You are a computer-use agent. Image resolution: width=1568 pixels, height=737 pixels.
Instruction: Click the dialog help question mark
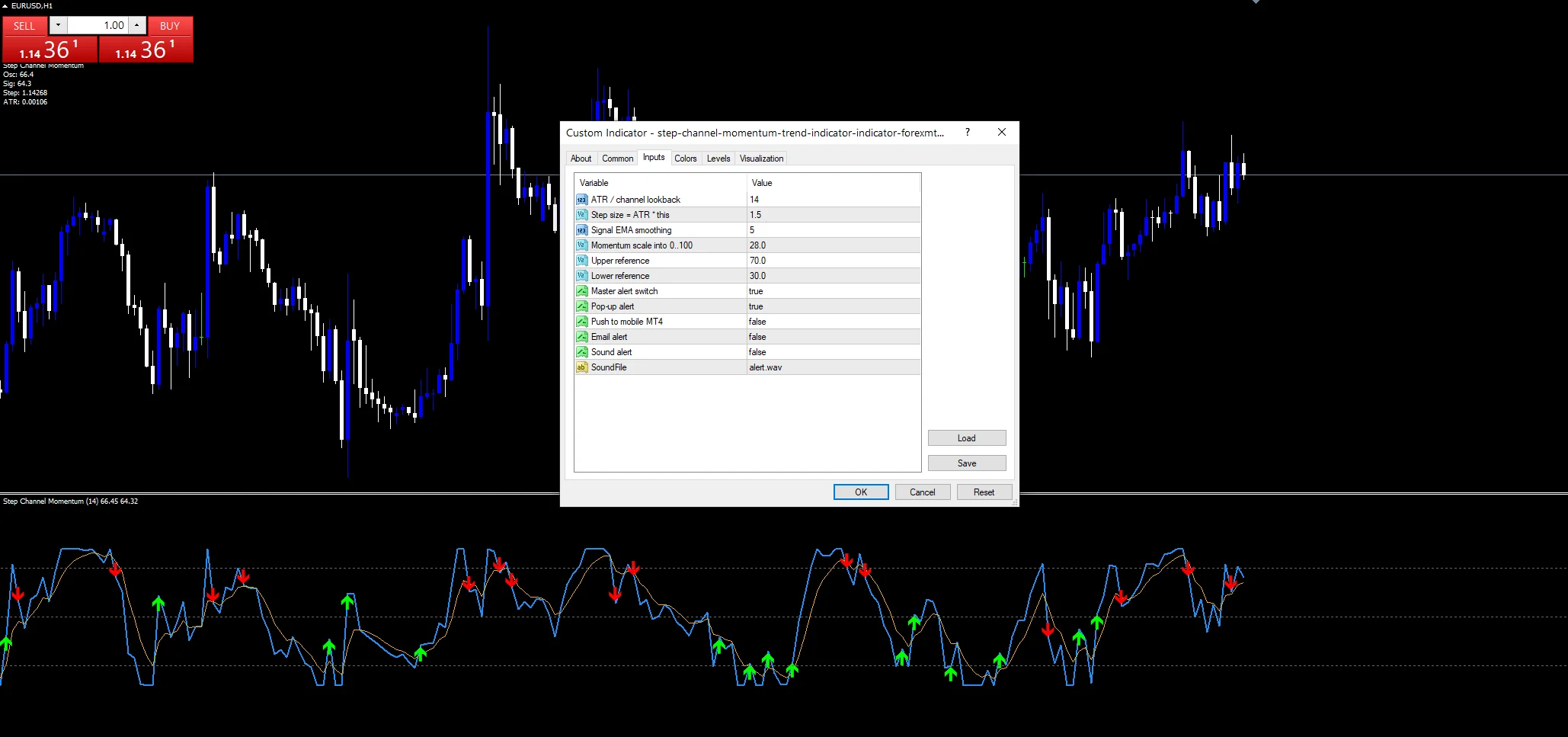click(968, 132)
